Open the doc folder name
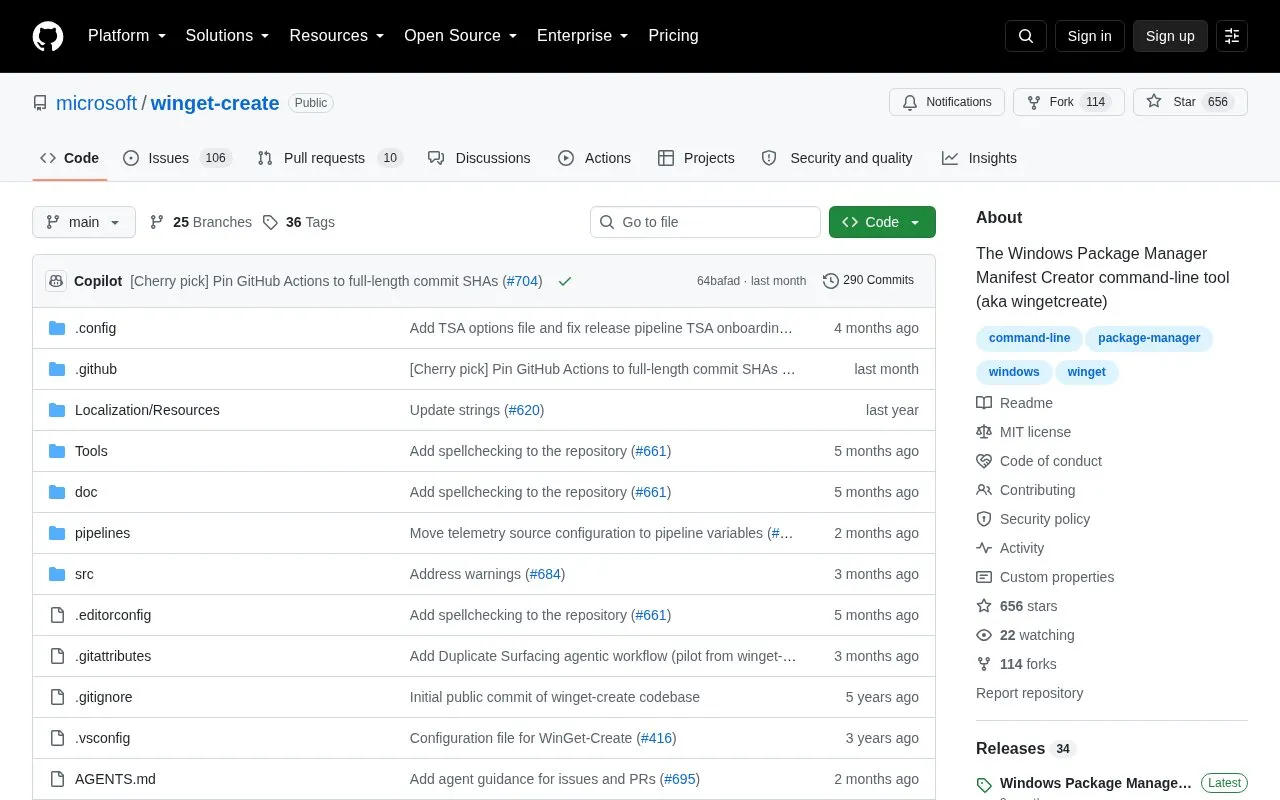The height and width of the screenshot is (800, 1280). pos(86,492)
